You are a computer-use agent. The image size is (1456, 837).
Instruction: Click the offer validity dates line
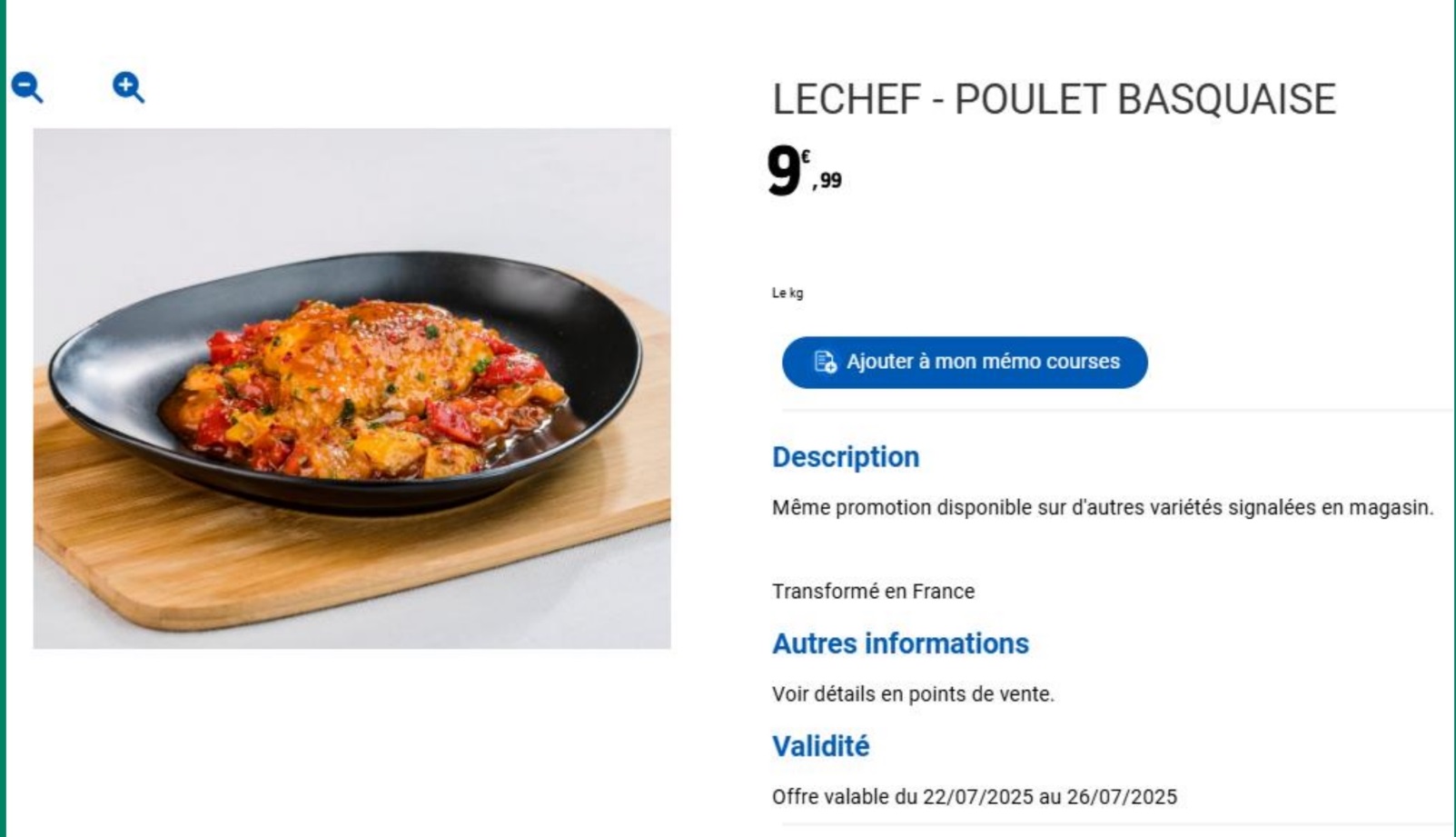pyautogui.click(x=975, y=797)
